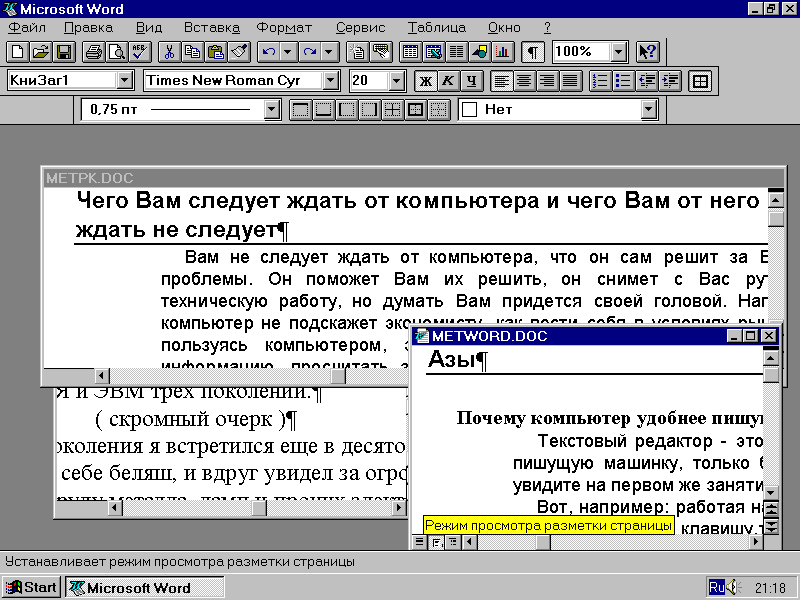The height and width of the screenshot is (600, 800).
Task: Cut the selection with the scissors icon
Action: pos(169,52)
